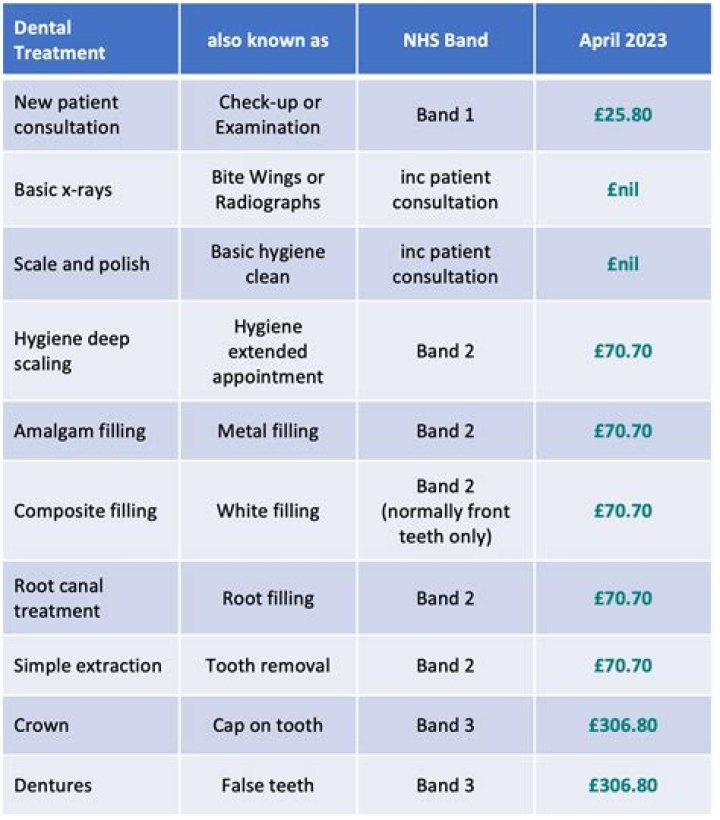This screenshot has width=720, height=820.
Task: Select "Band 2 (normally front teeth only)" cell
Action: coord(445,511)
